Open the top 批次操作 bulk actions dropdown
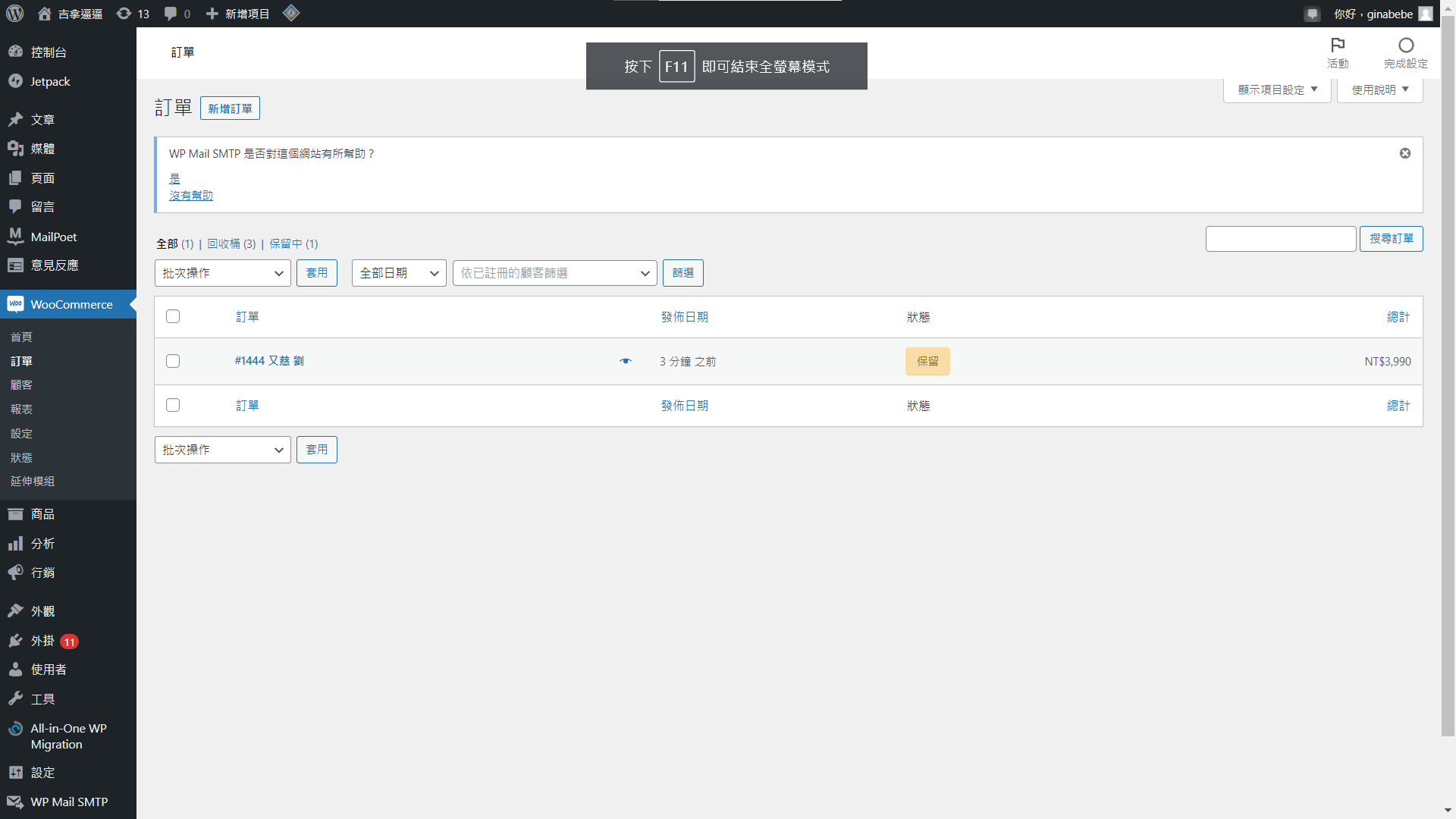1456x819 pixels. [222, 273]
